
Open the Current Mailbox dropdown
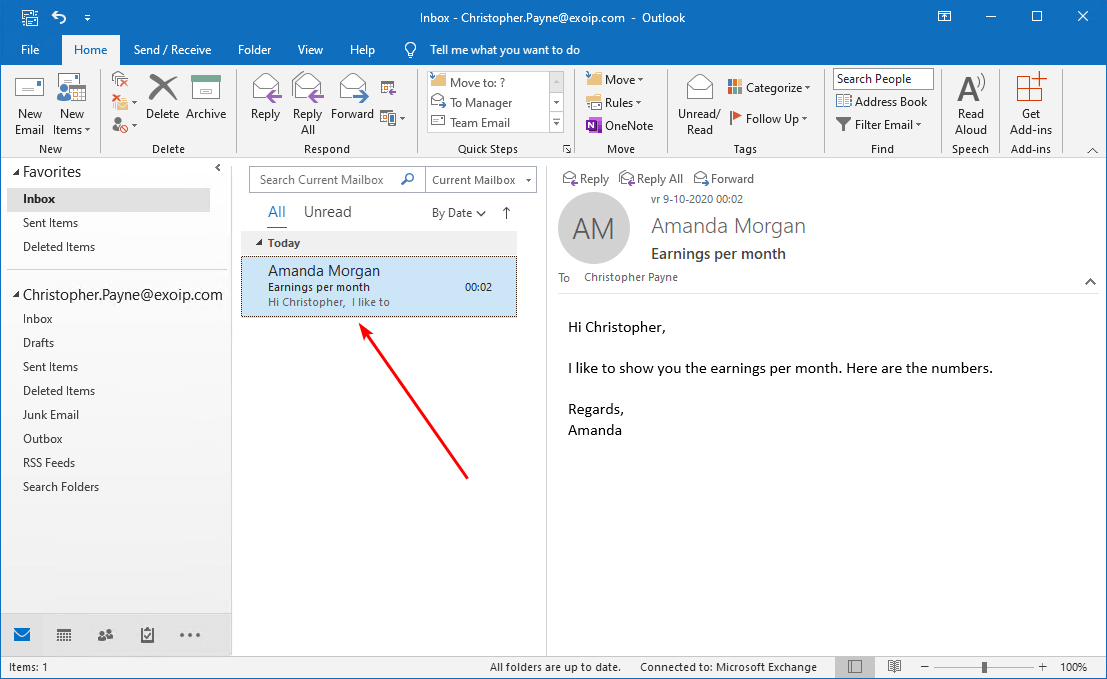click(480, 179)
